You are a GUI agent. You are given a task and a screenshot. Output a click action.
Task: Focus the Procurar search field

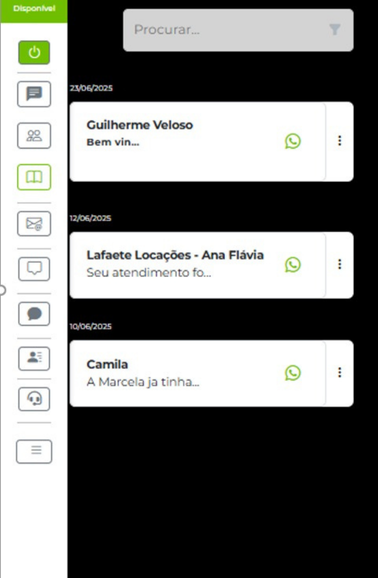coord(238,30)
